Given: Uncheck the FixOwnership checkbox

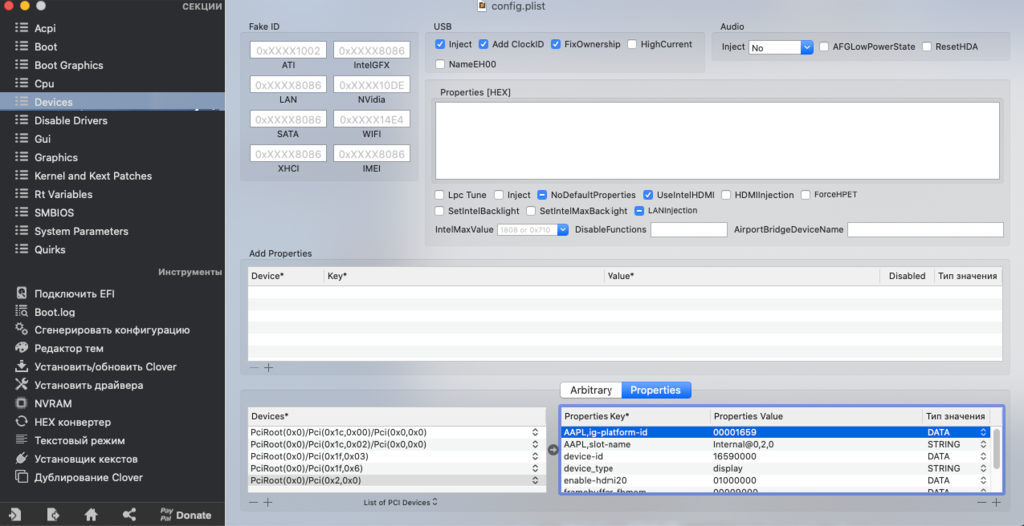Looking at the screenshot, I should (556, 45).
